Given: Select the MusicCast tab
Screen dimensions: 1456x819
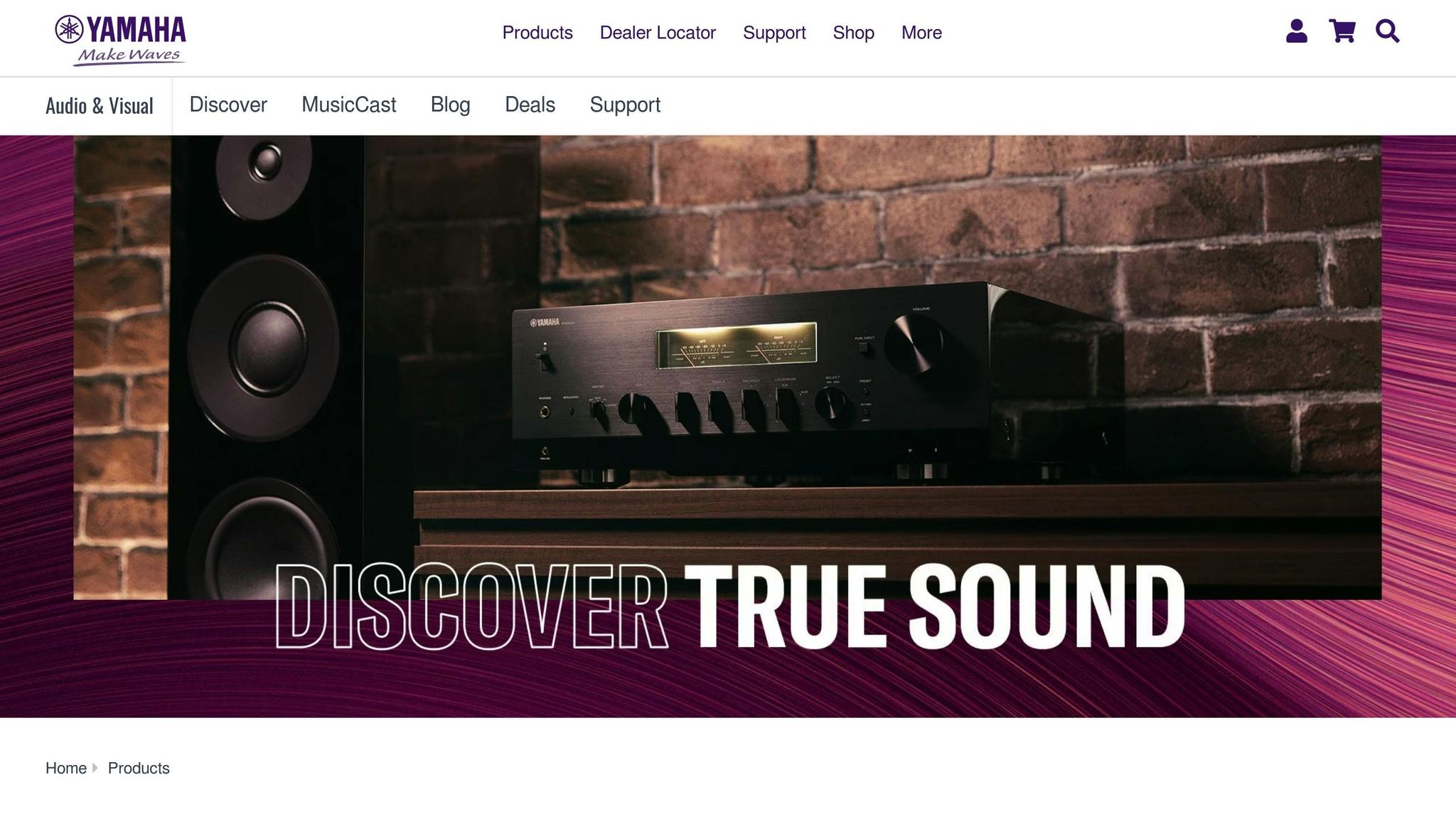Looking at the screenshot, I should click(348, 105).
